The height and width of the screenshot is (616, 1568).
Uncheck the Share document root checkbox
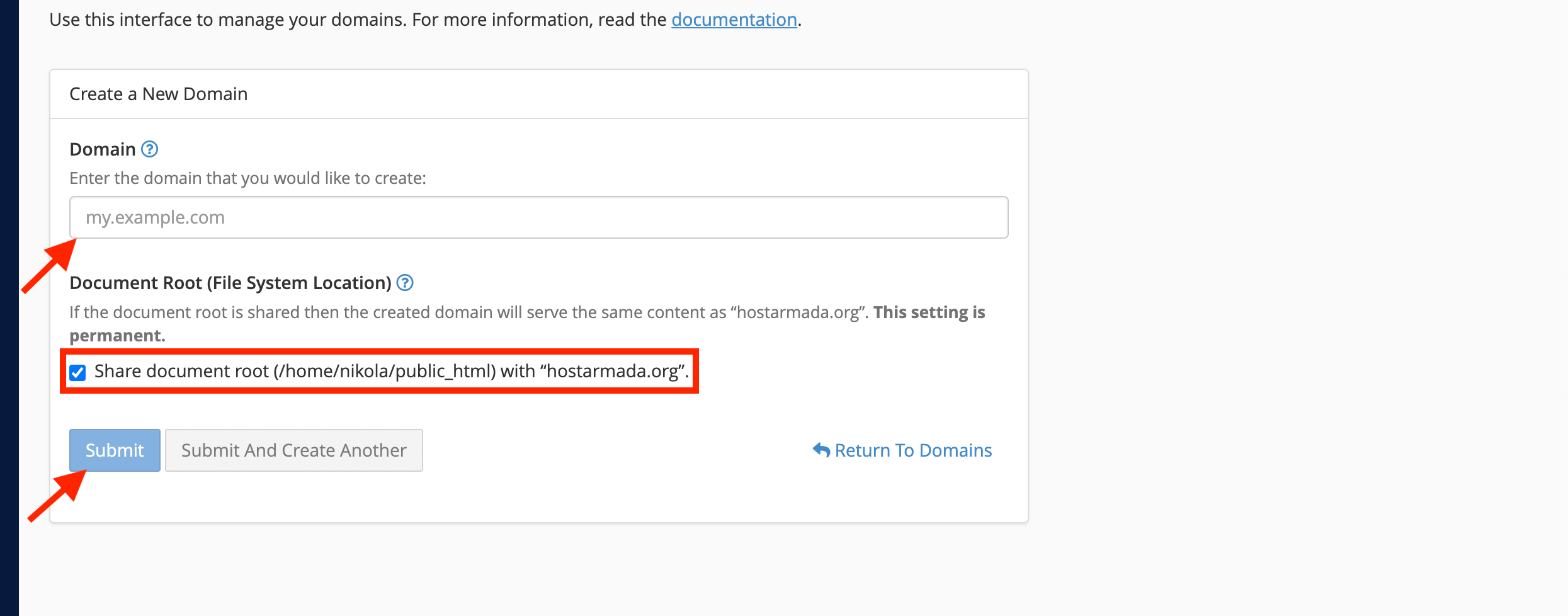pos(77,372)
